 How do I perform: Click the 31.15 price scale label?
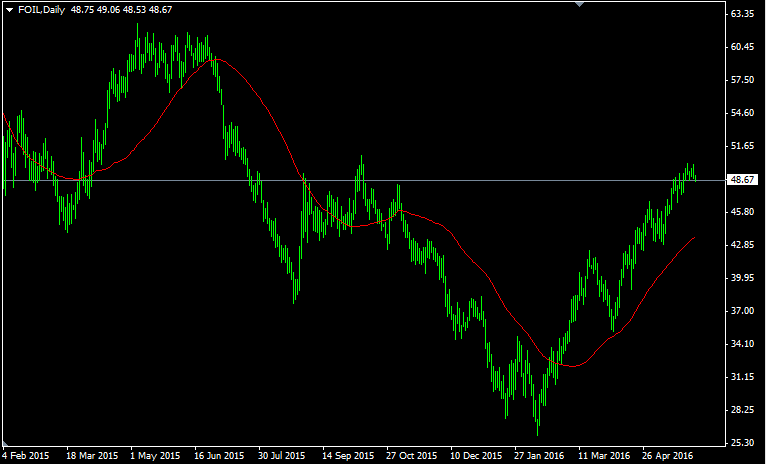pyautogui.click(x=743, y=377)
